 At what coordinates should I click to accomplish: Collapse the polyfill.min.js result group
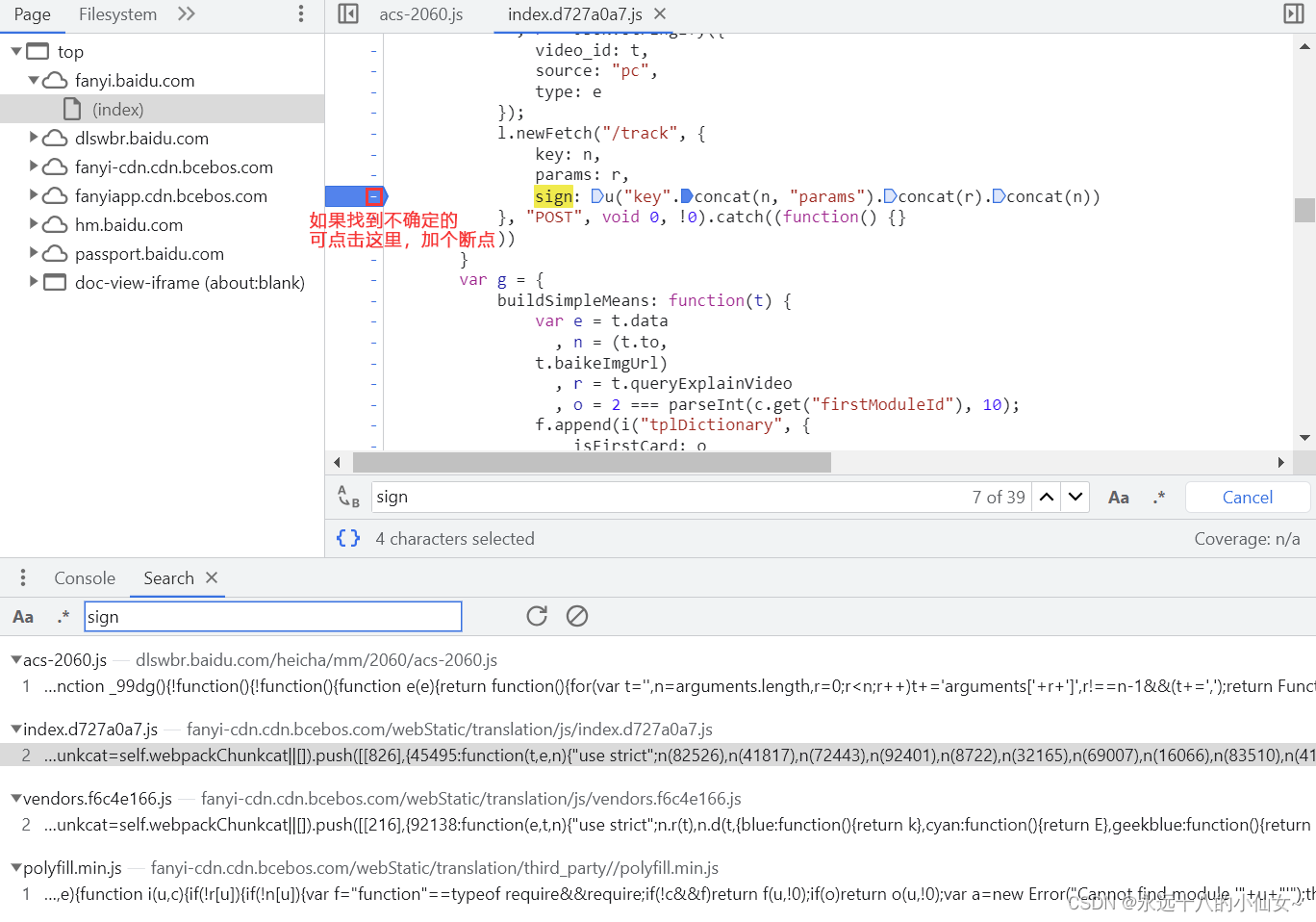(x=16, y=867)
